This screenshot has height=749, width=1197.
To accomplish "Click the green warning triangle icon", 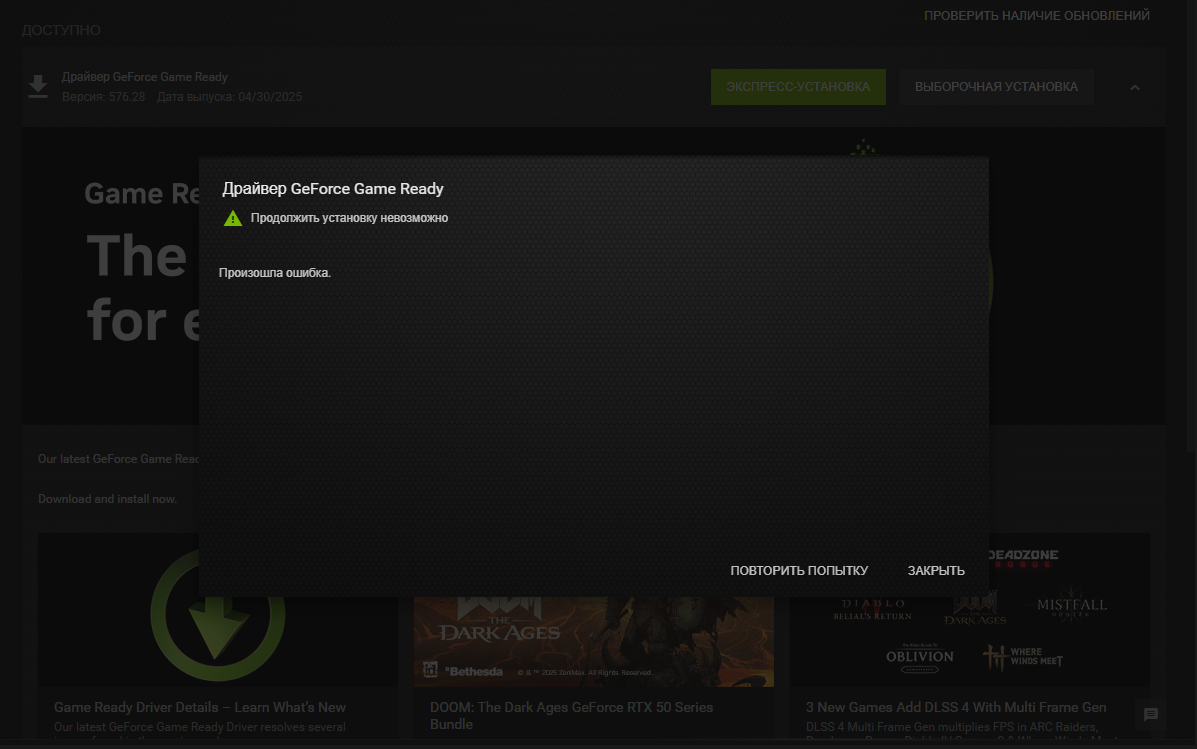I will coord(233,218).
